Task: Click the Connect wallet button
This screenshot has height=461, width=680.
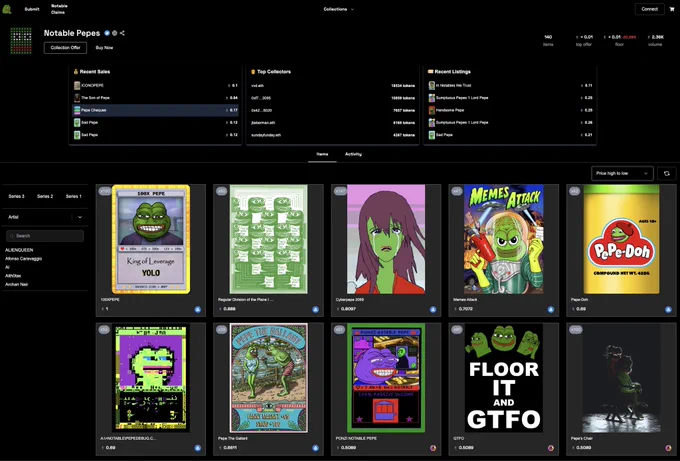Action: (x=650, y=9)
